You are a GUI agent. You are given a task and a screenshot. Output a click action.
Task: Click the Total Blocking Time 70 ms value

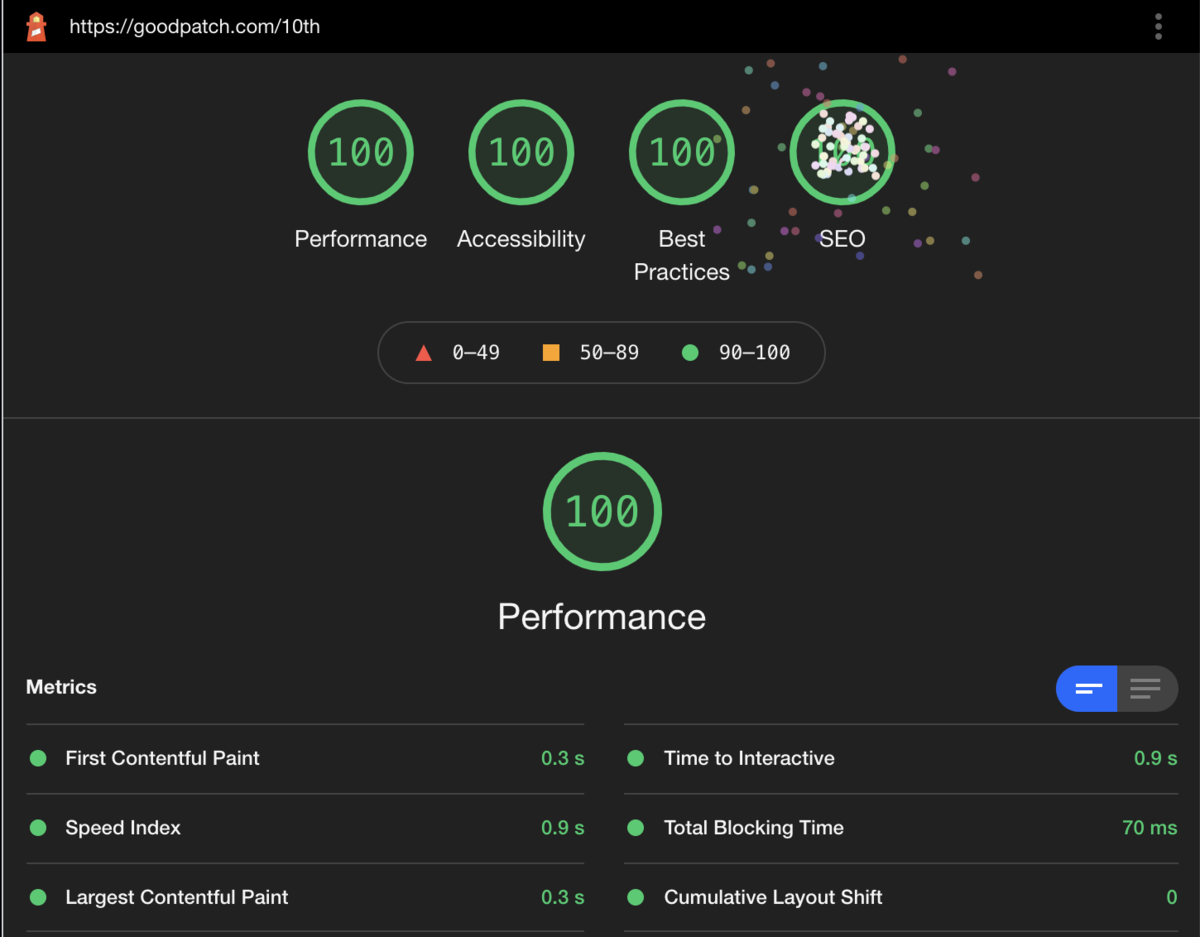point(1150,828)
